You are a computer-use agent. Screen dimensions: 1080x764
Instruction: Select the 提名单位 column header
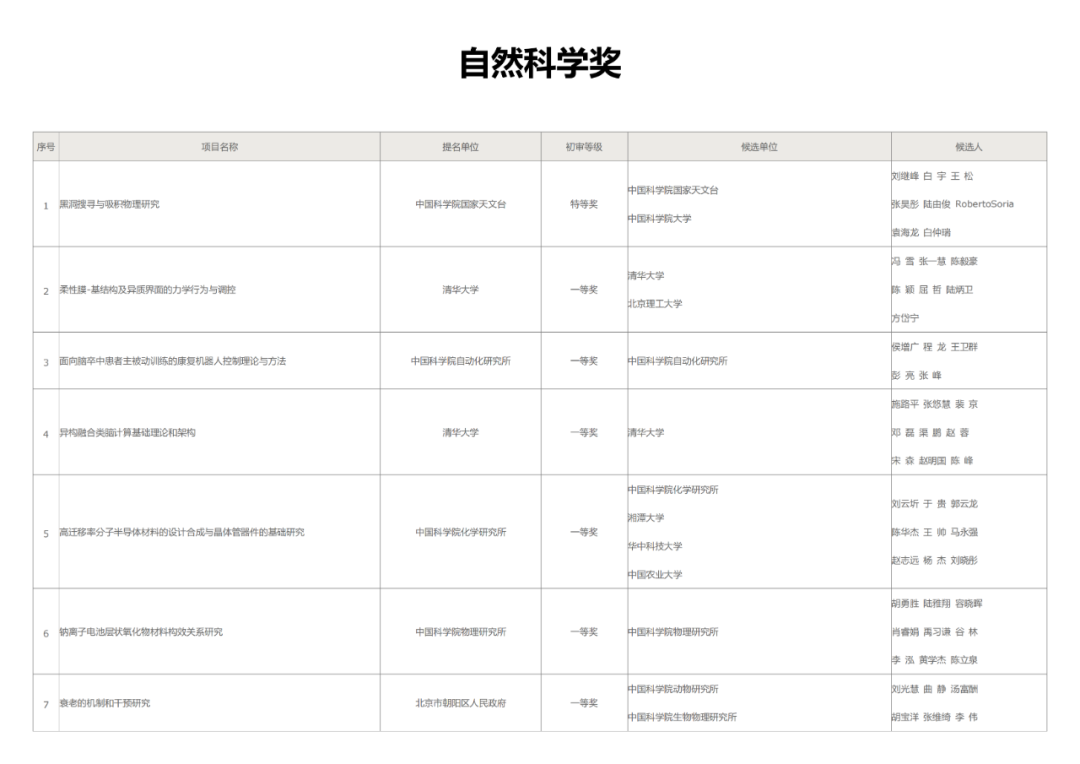(x=460, y=147)
